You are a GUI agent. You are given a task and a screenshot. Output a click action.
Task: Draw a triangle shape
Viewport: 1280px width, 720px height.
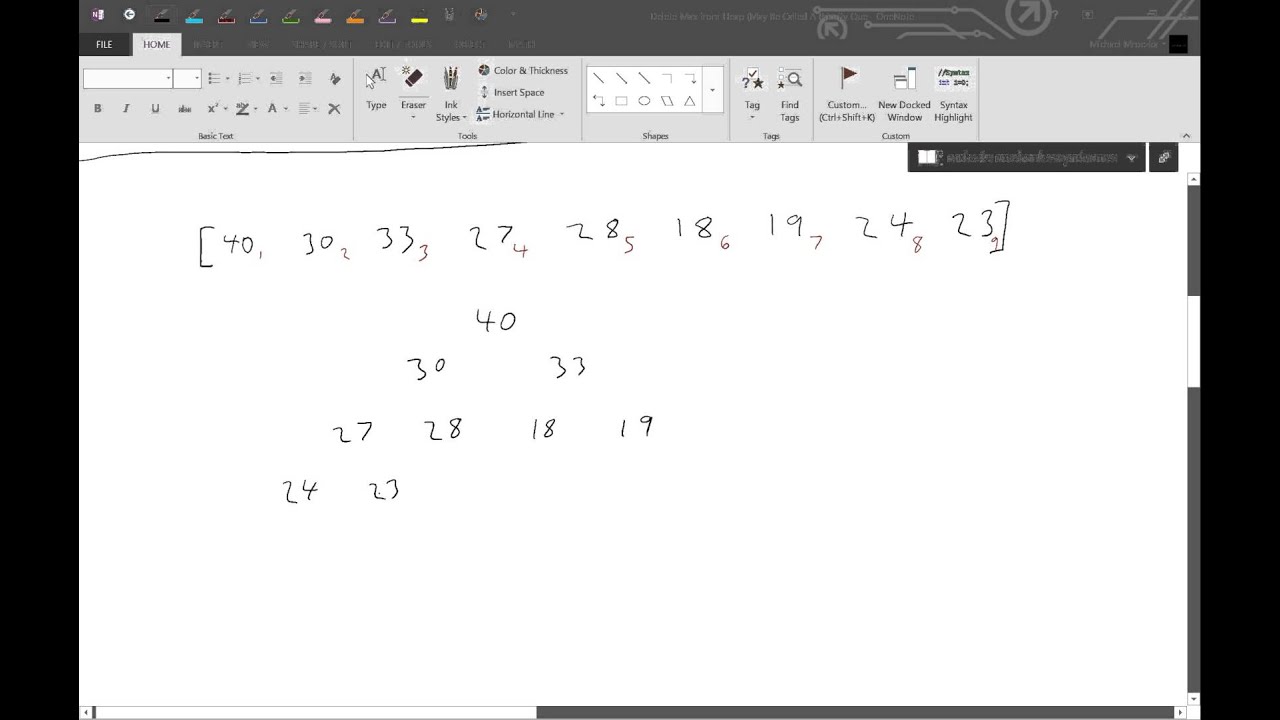click(690, 100)
